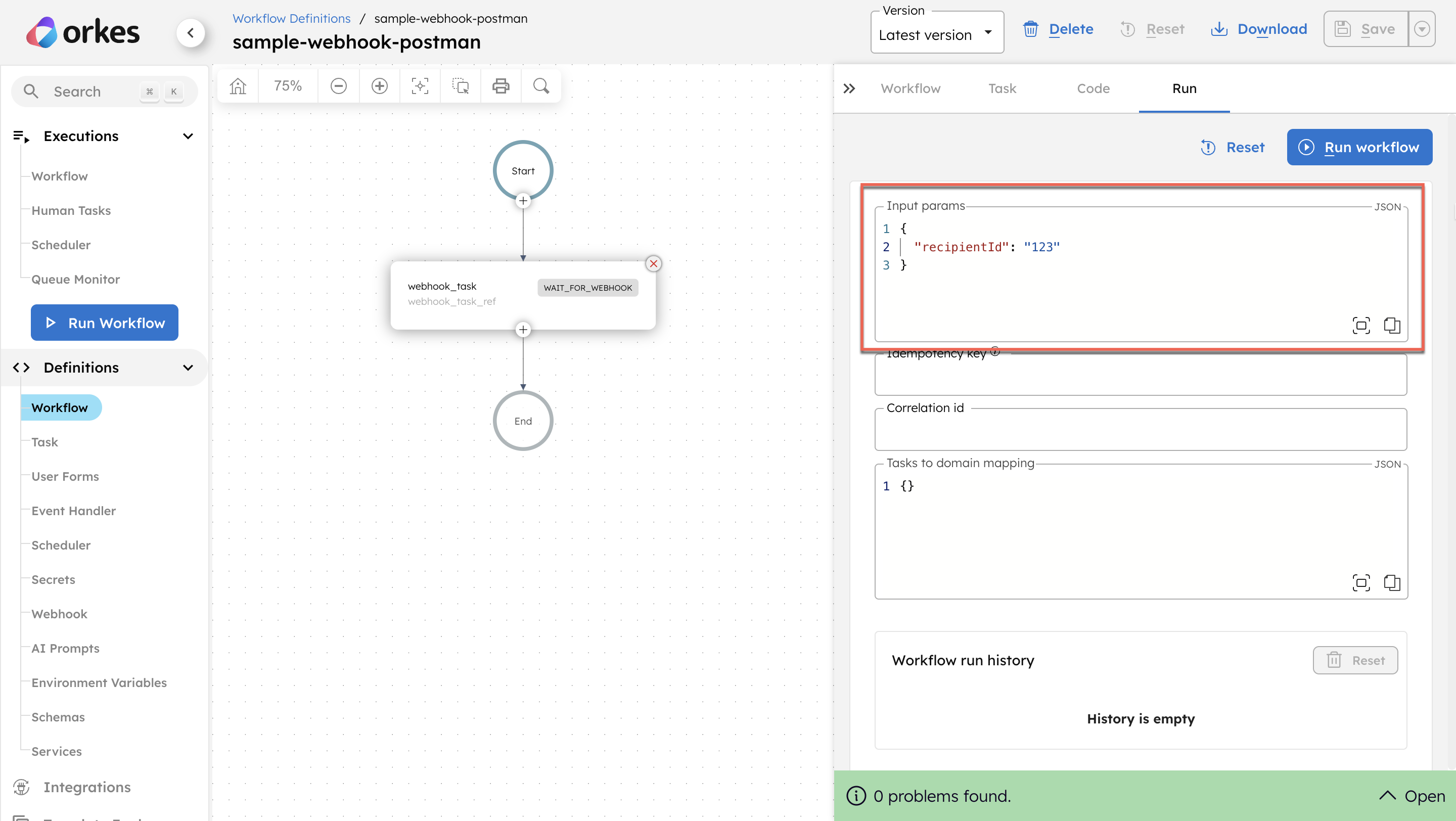
Task: Switch to the Task tab
Action: pyautogui.click(x=1002, y=88)
